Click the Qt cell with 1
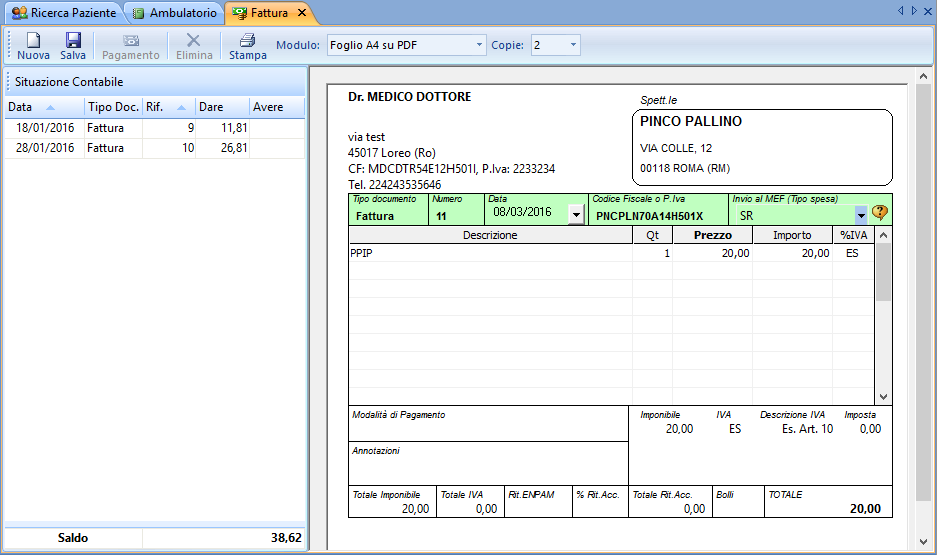The height and width of the screenshot is (555, 937). [653, 253]
